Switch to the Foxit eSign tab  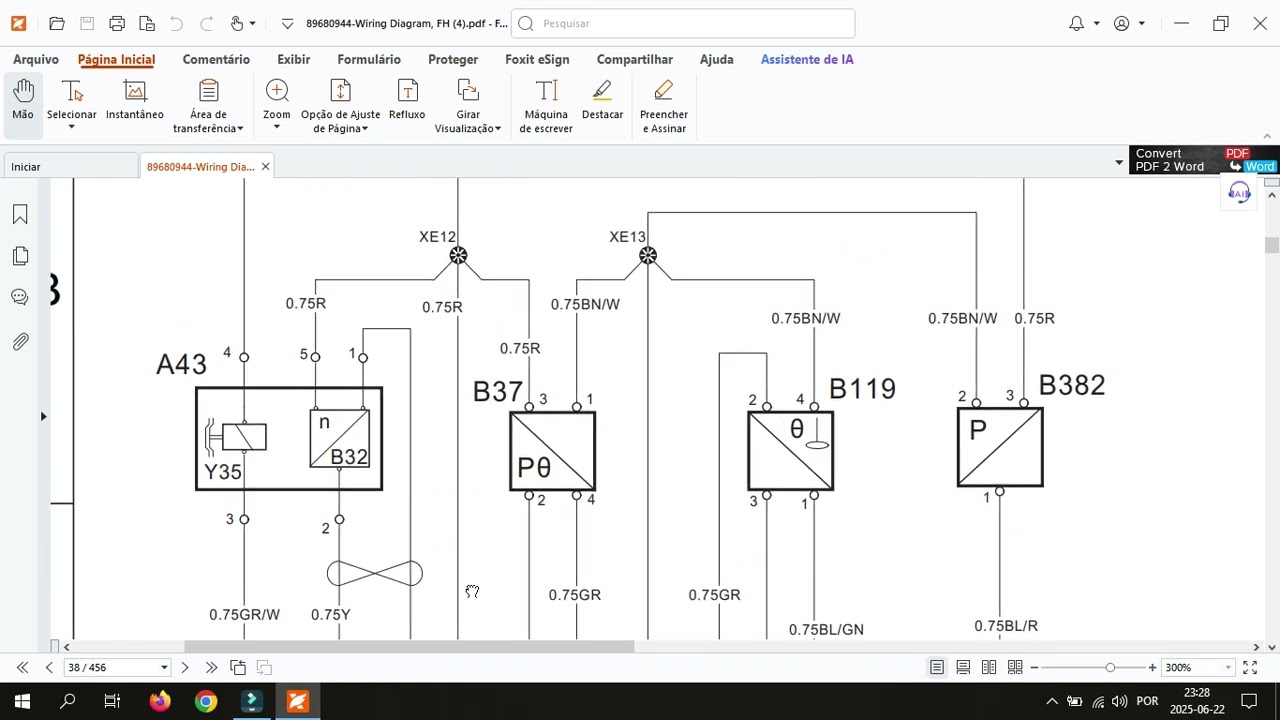(537, 59)
